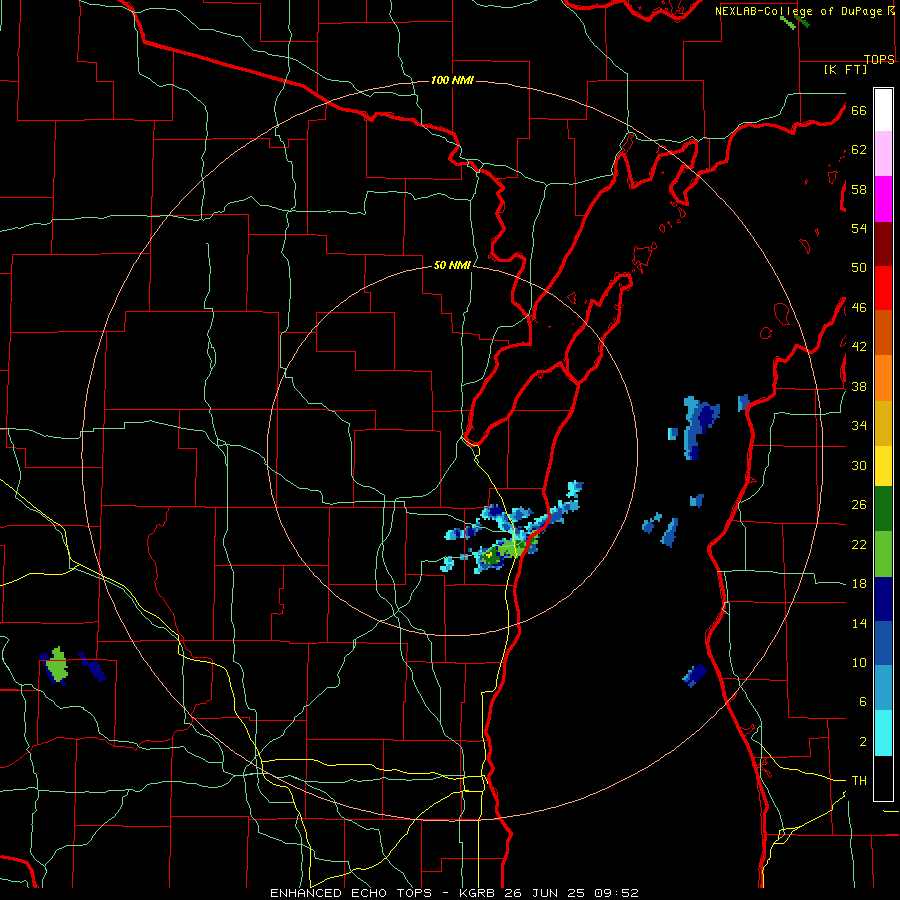Screen dimensions: 900x900
Task: Click the [K FT] units label
Action: pos(845,69)
